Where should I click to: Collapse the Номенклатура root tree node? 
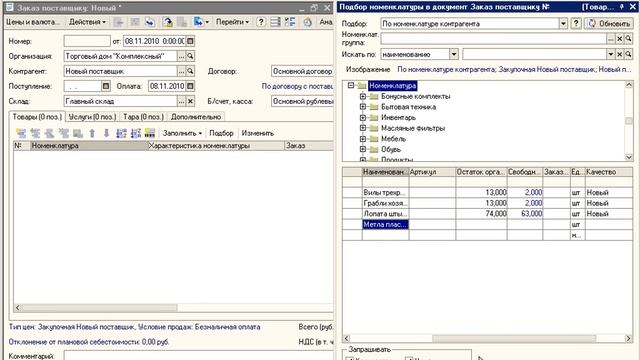tap(351, 85)
